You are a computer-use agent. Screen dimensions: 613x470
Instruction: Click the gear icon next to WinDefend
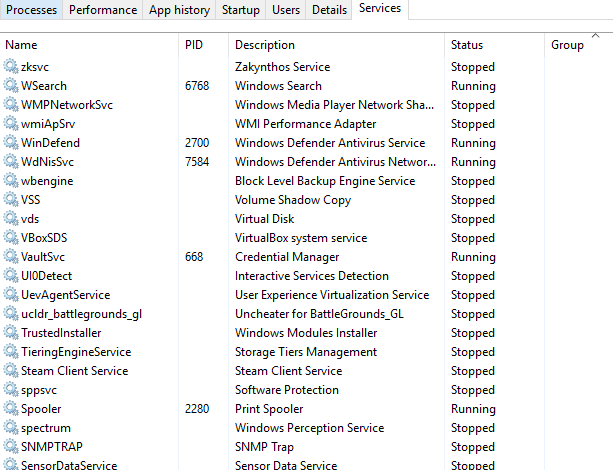click(11, 143)
